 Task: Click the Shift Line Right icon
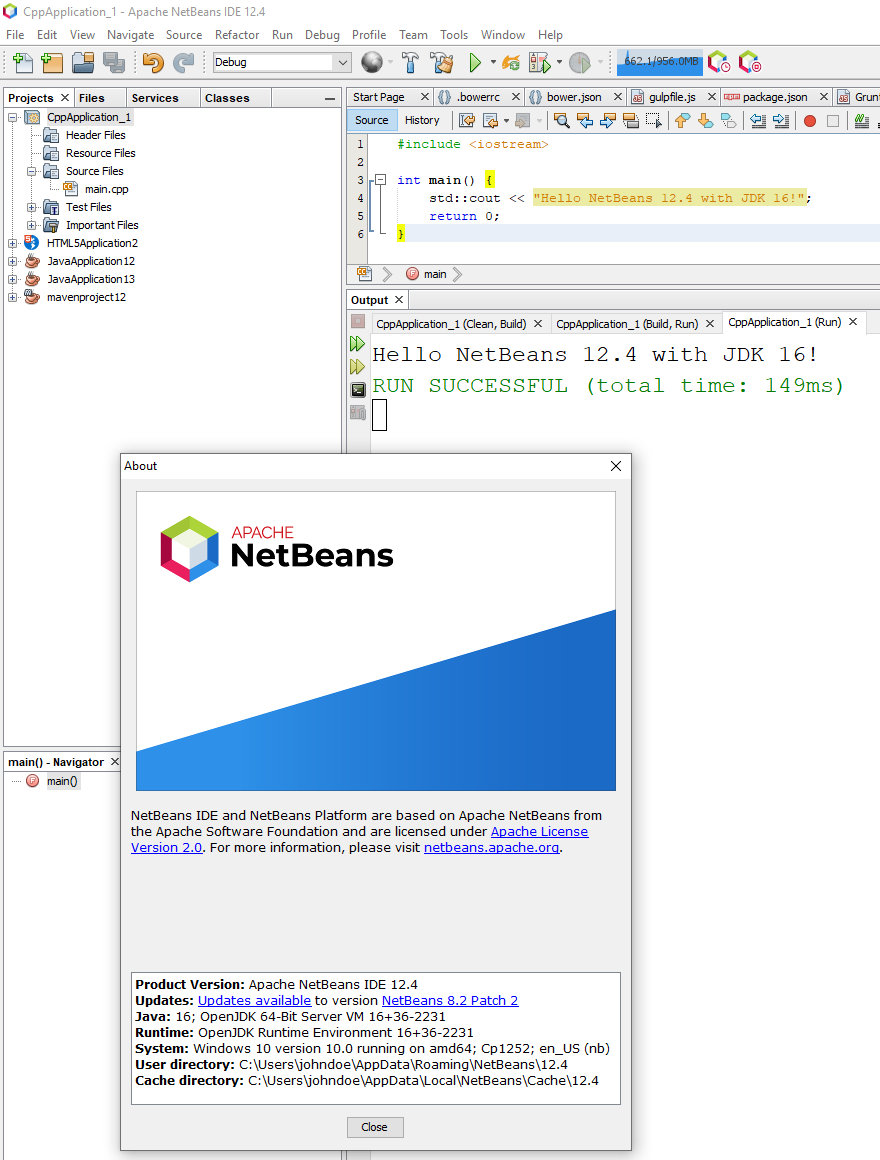781,121
